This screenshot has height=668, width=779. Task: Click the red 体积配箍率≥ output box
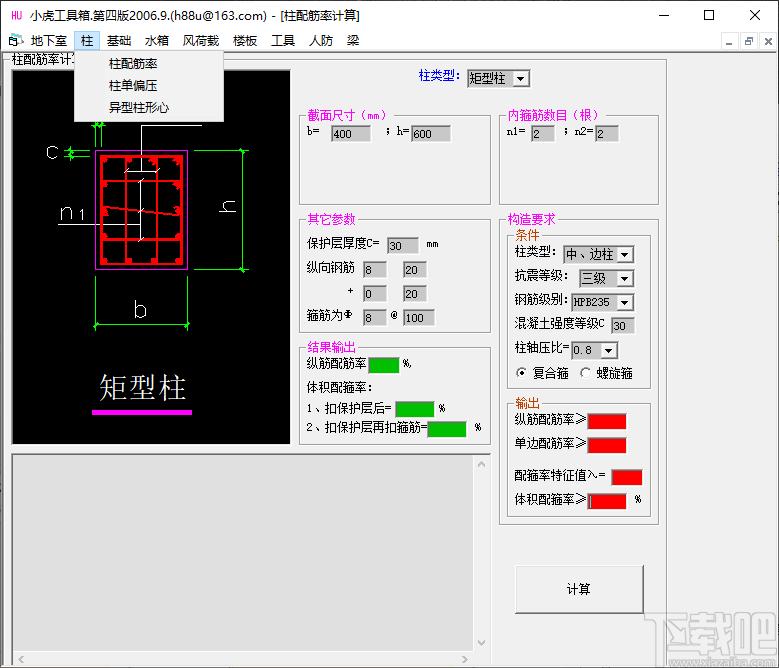click(x=607, y=501)
